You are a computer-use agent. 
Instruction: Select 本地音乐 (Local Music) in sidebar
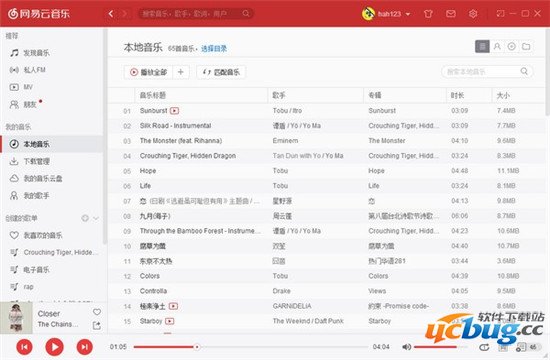tap(53, 144)
